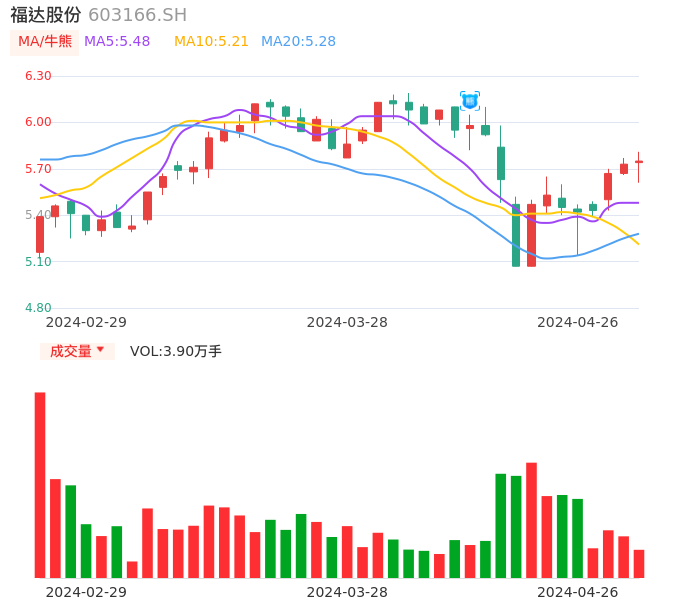Click the MA20:5.28 legend label
Screen dimensions: 686x606
click(x=298, y=42)
